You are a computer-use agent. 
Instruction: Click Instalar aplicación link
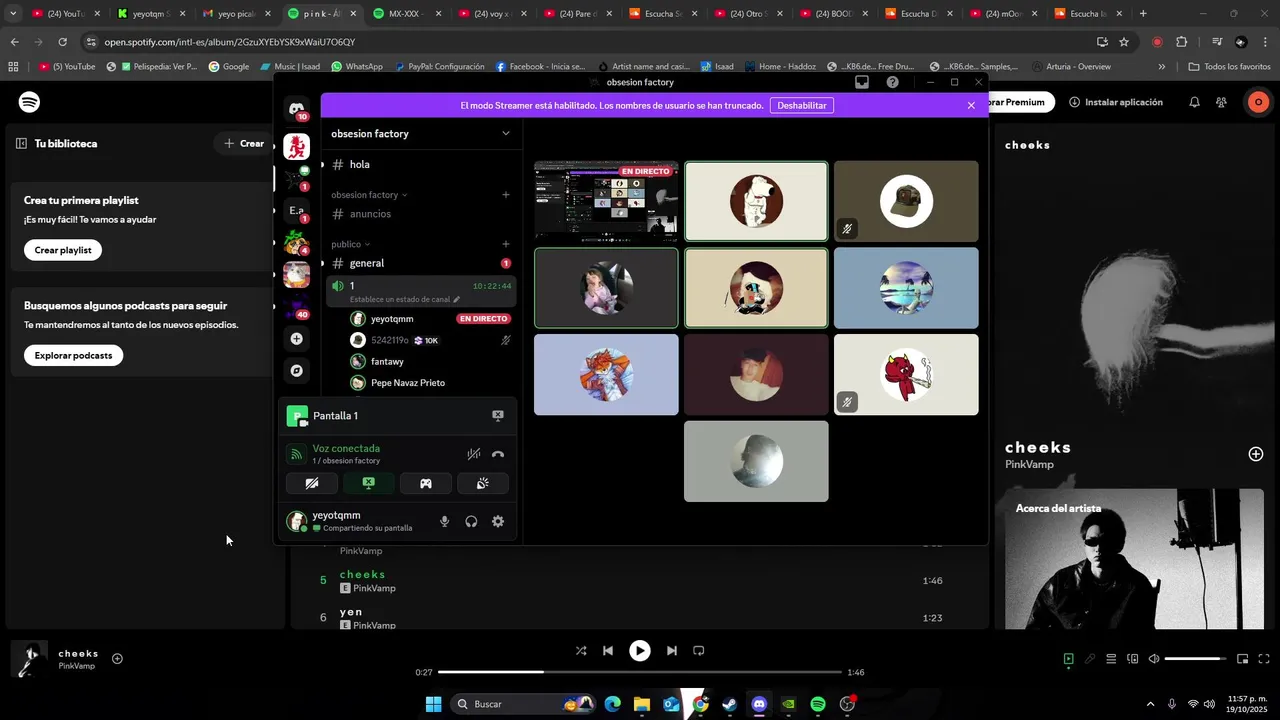tap(1116, 102)
